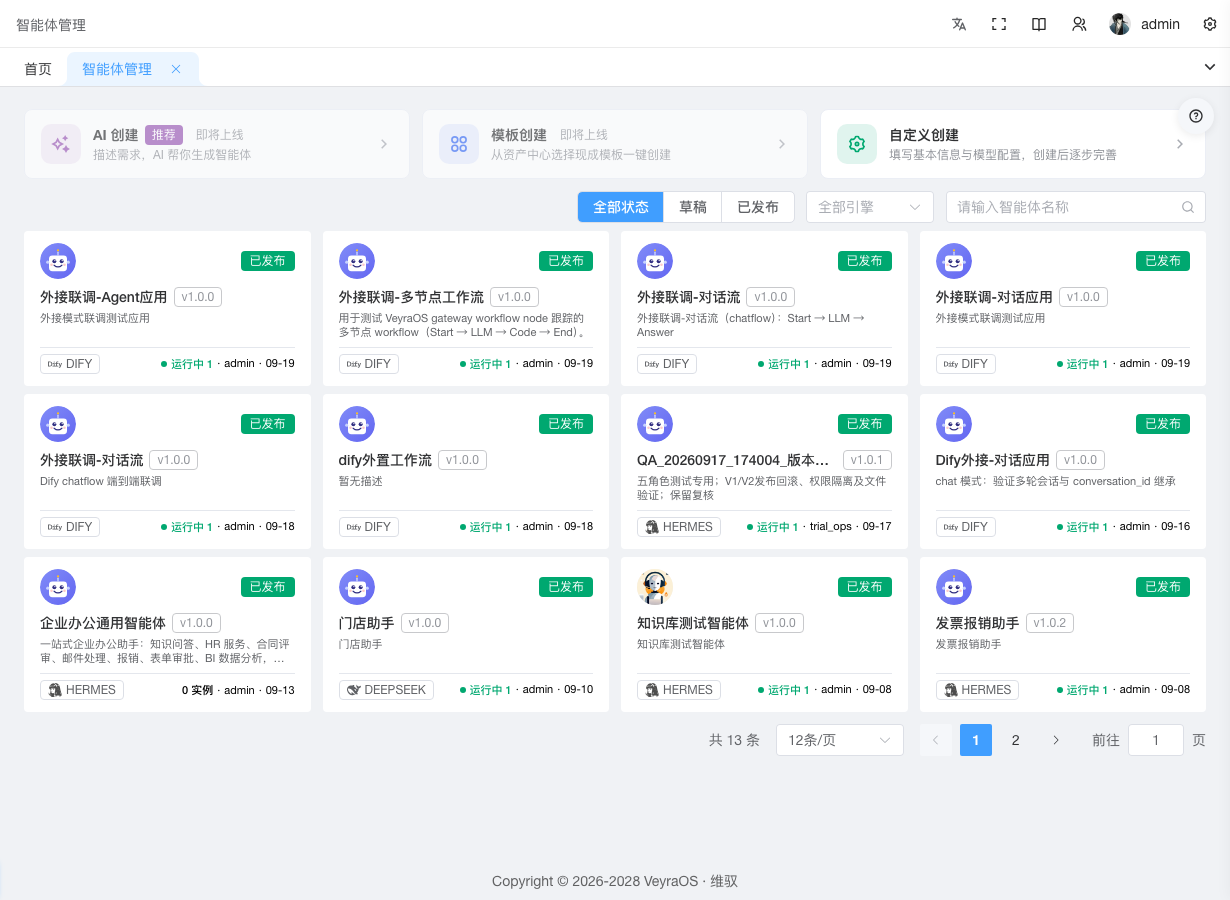This screenshot has width=1230, height=900.
Task: Click the search magnifier icon
Action: coord(1188,207)
